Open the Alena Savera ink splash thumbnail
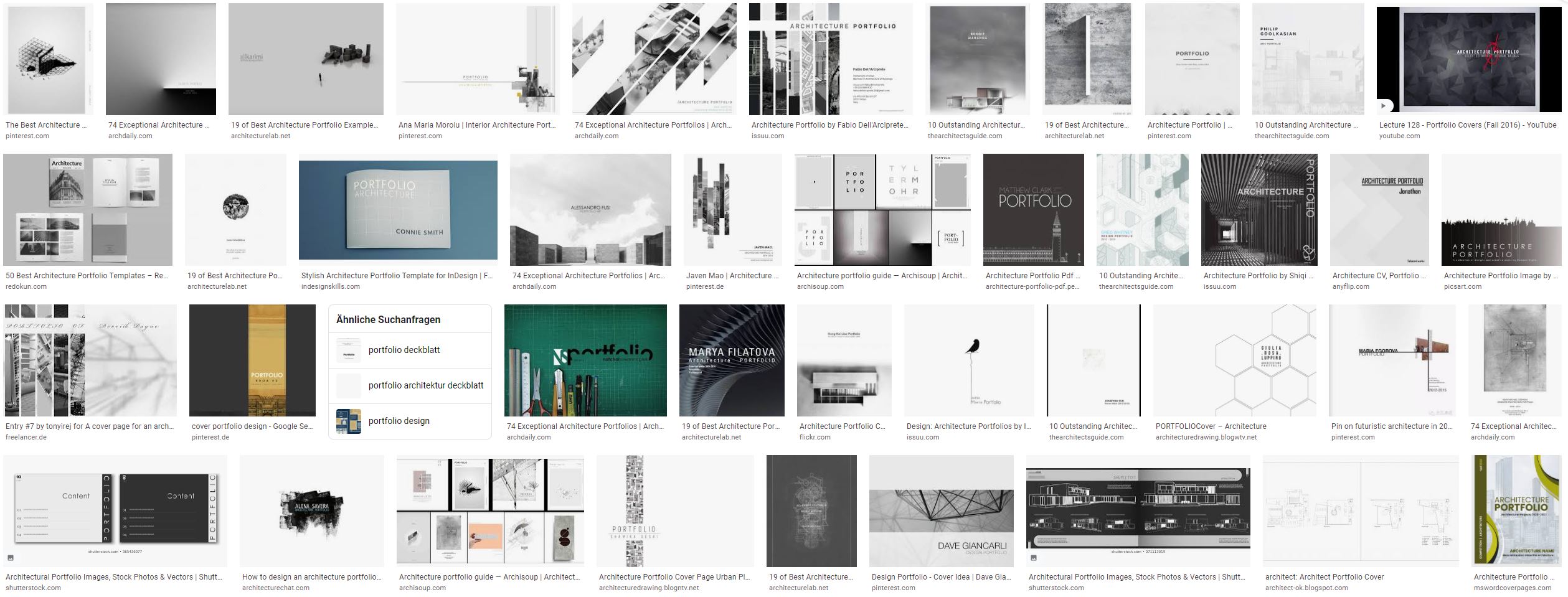 click(x=312, y=511)
